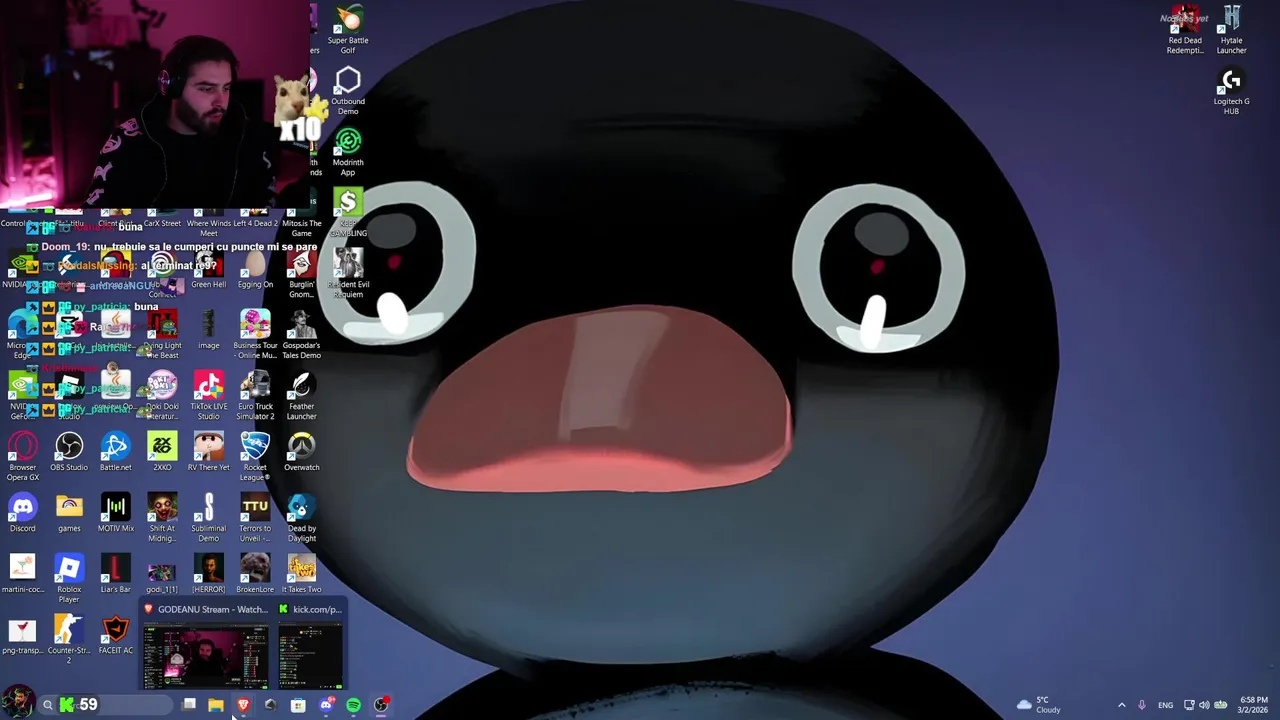This screenshot has height=720, width=1280.
Task: Open martini-coc... image file on desktop
Action: 22,575
